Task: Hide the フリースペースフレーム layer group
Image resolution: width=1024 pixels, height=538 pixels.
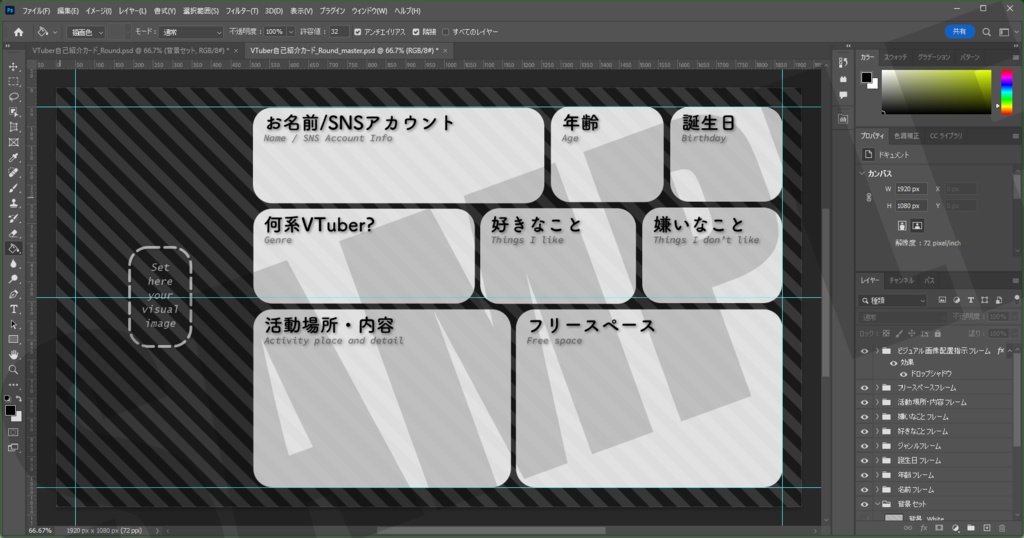Action: tap(864, 388)
